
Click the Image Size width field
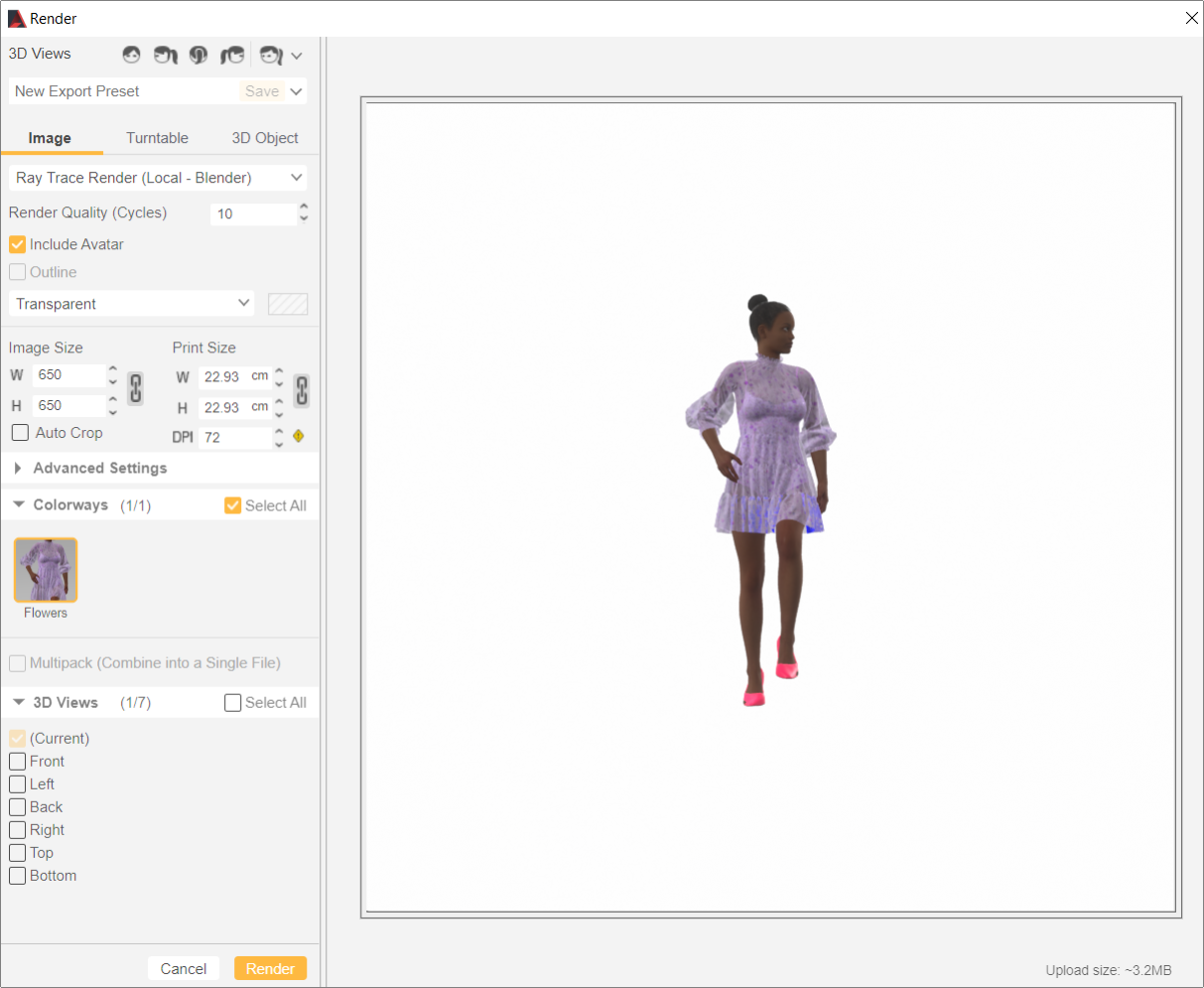pyautogui.click(x=68, y=375)
